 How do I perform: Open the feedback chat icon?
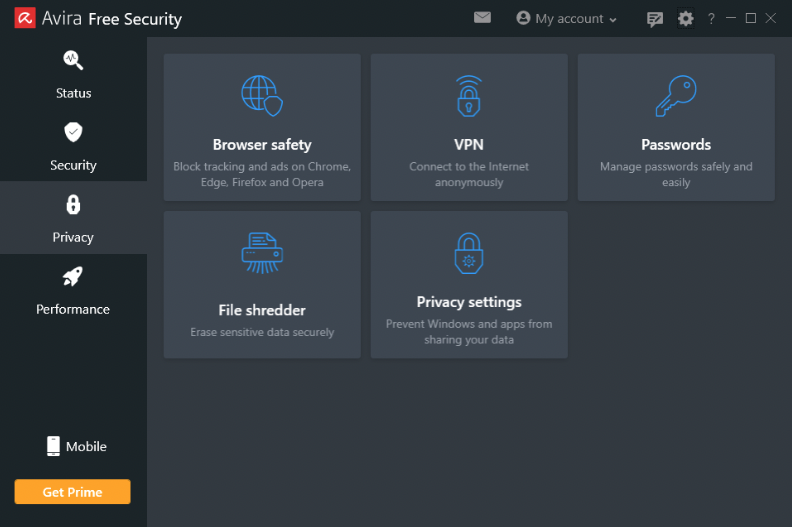[655, 19]
